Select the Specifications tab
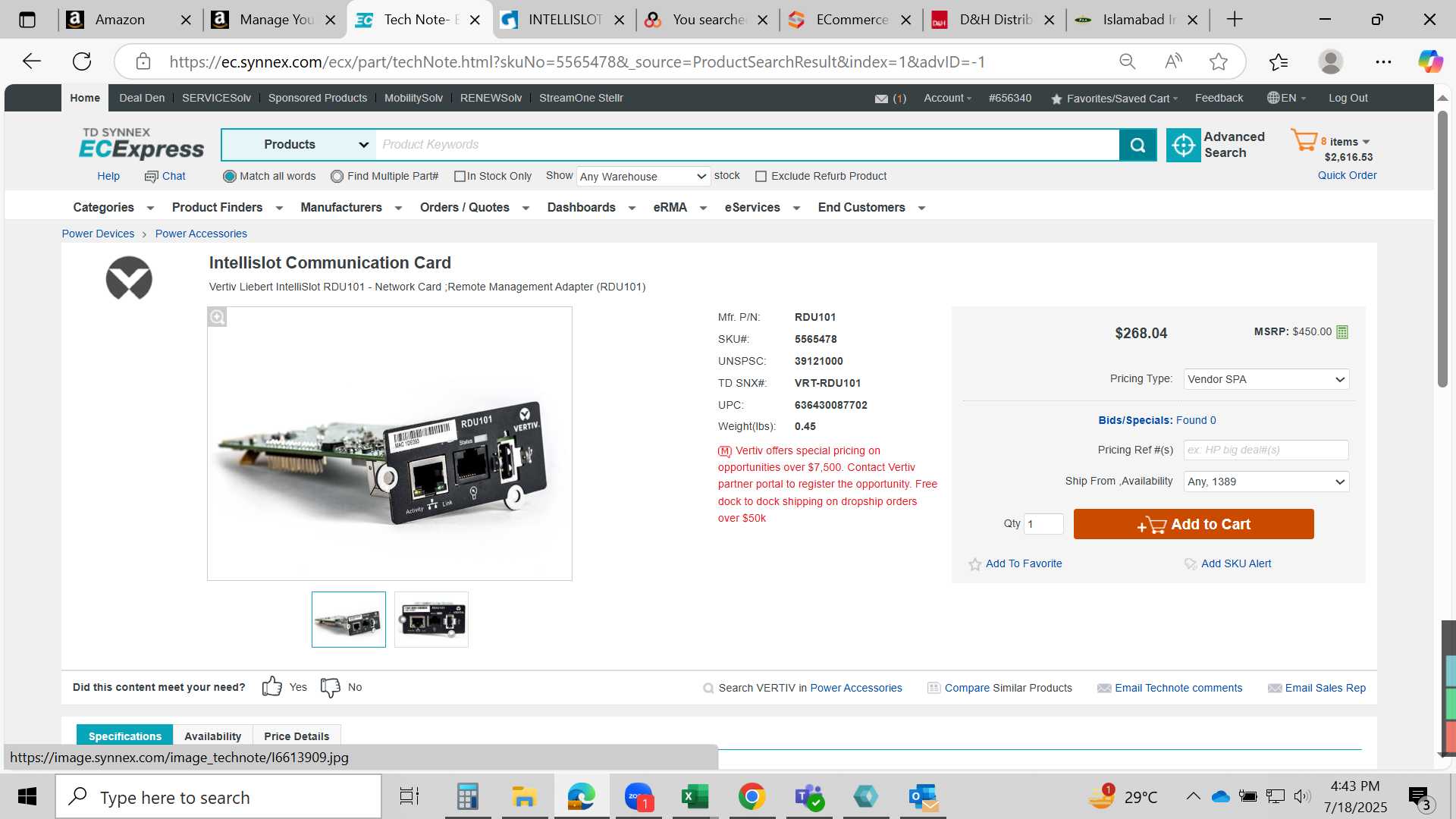 (x=125, y=736)
